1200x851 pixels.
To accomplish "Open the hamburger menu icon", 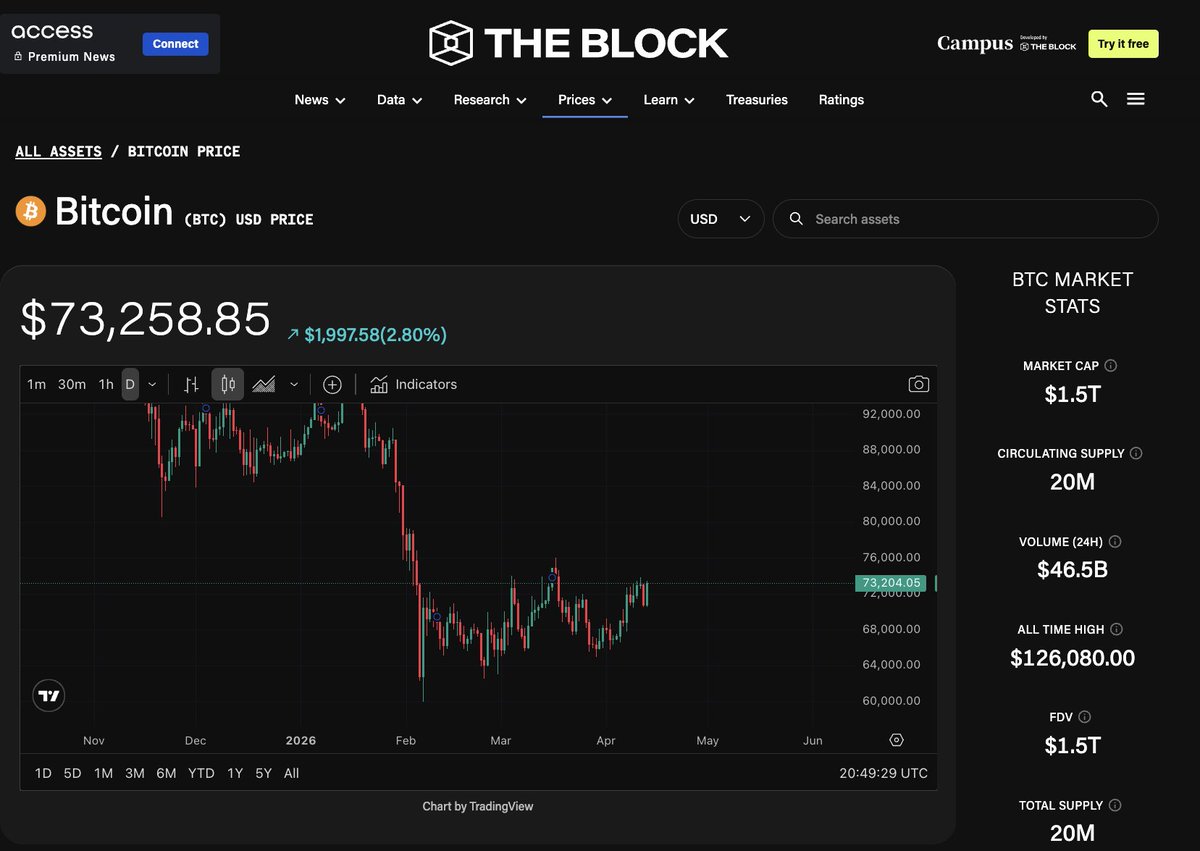I will pos(1135,99).
